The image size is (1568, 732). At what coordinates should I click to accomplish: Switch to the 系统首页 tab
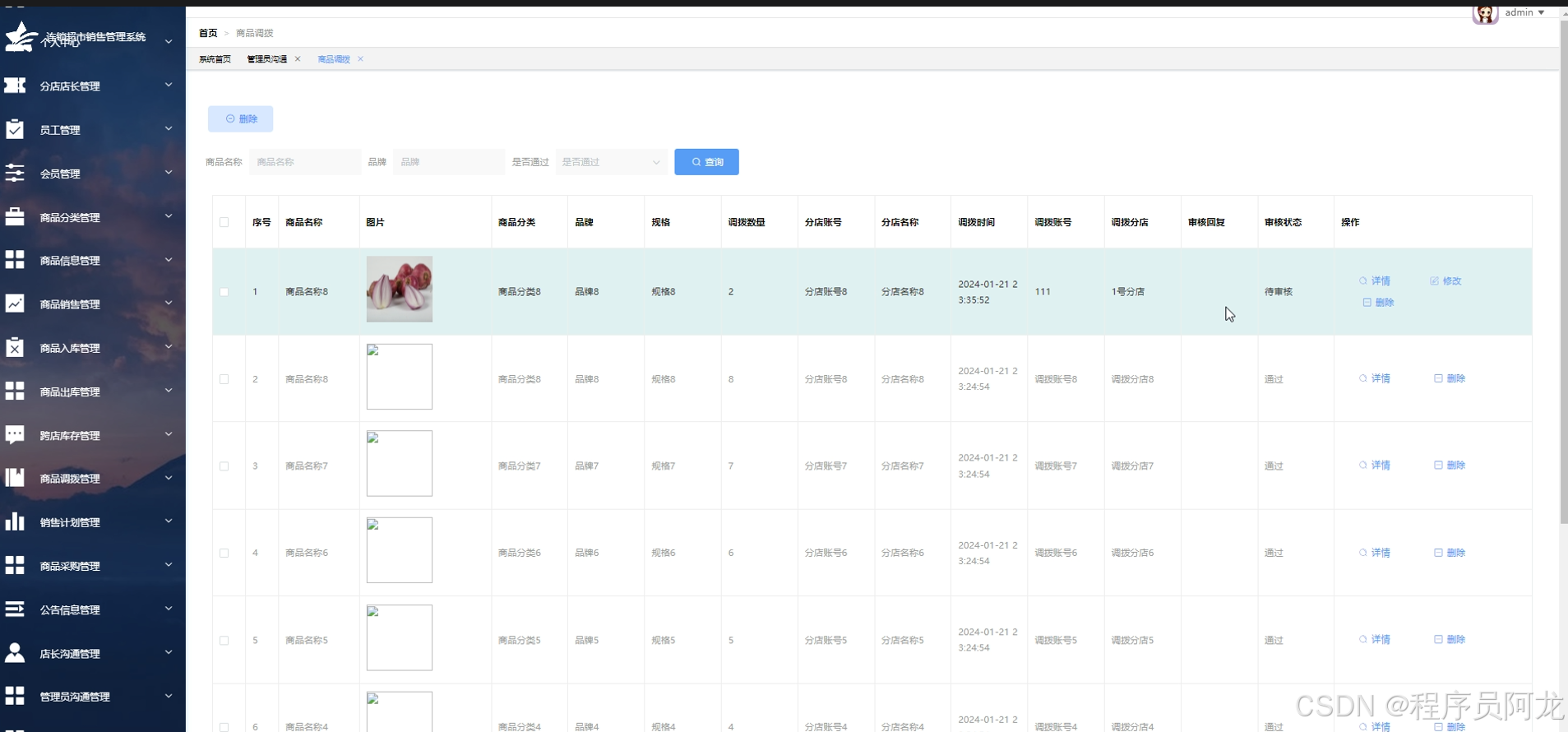(215, 59)
